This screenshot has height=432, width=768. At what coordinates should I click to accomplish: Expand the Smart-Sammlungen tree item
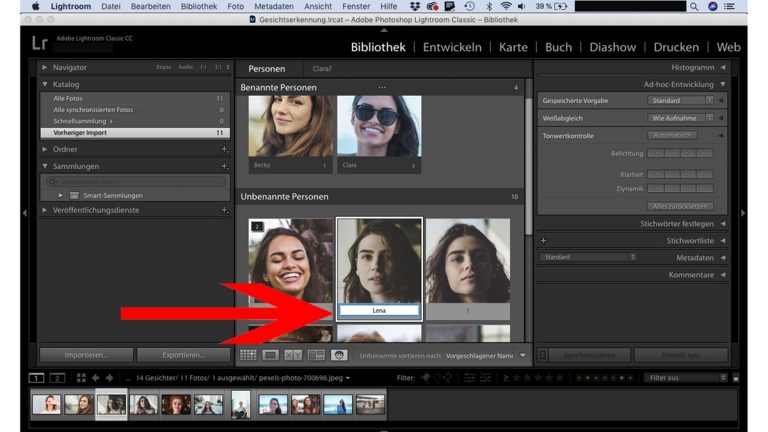click(x=60, y=195)
